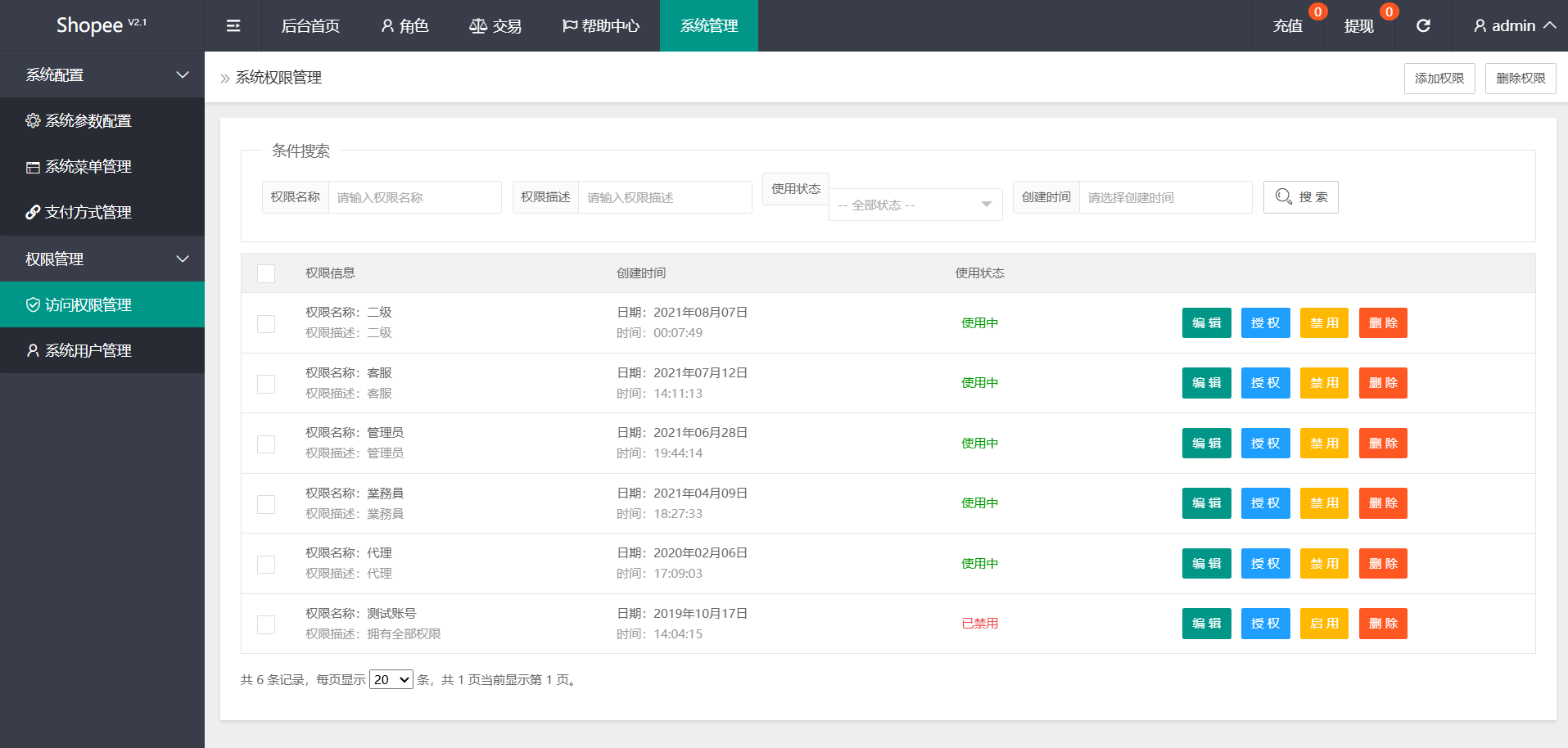Open the 全部状态 status dropdown
This screenshot has width=1568, height=748.
coord(915,205)
